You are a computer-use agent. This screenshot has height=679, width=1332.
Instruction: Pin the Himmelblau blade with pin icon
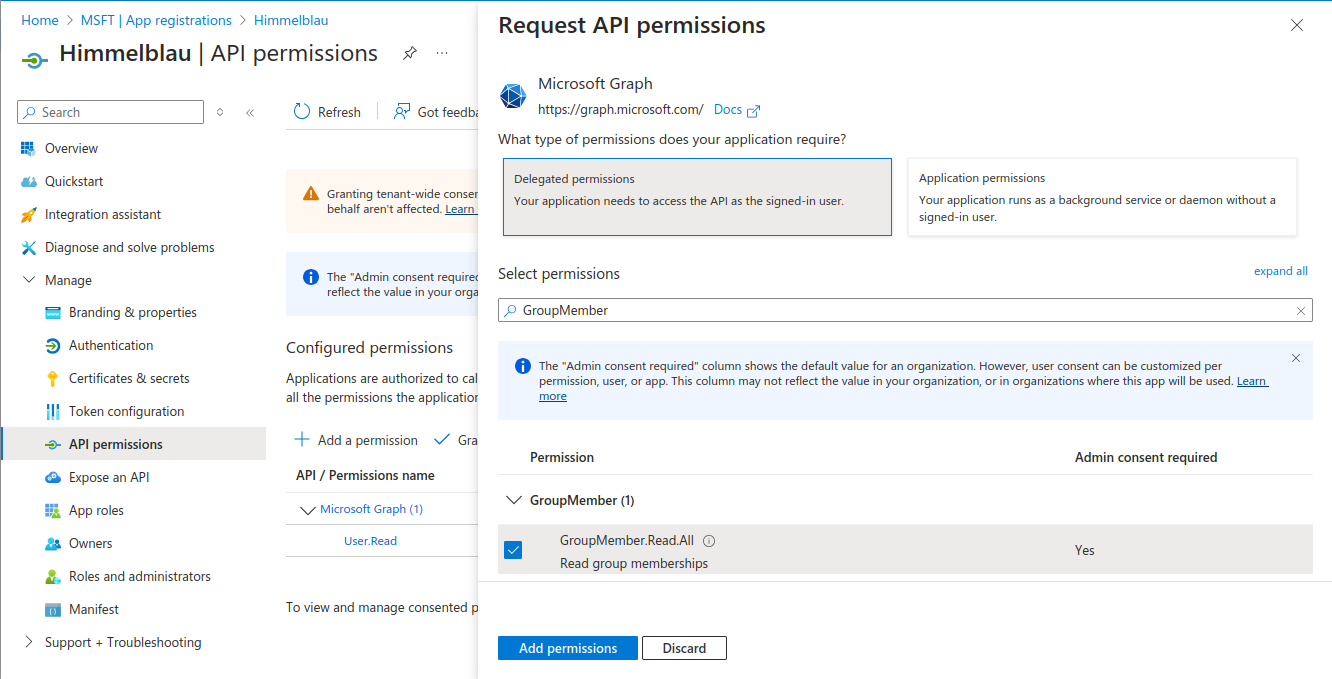click(410, 53)
